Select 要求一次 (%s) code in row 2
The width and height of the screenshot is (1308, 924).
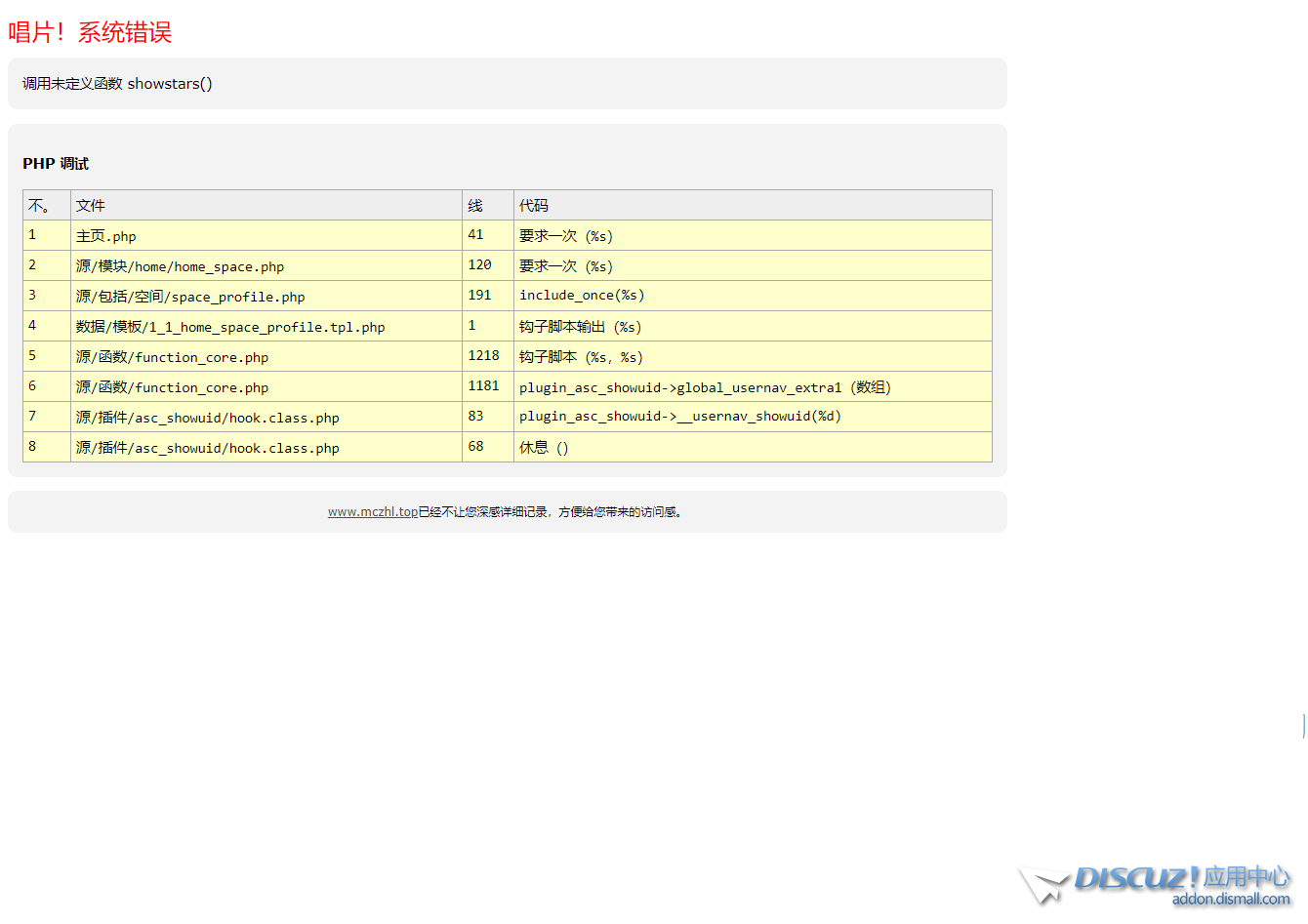click(x=753, y=265)
